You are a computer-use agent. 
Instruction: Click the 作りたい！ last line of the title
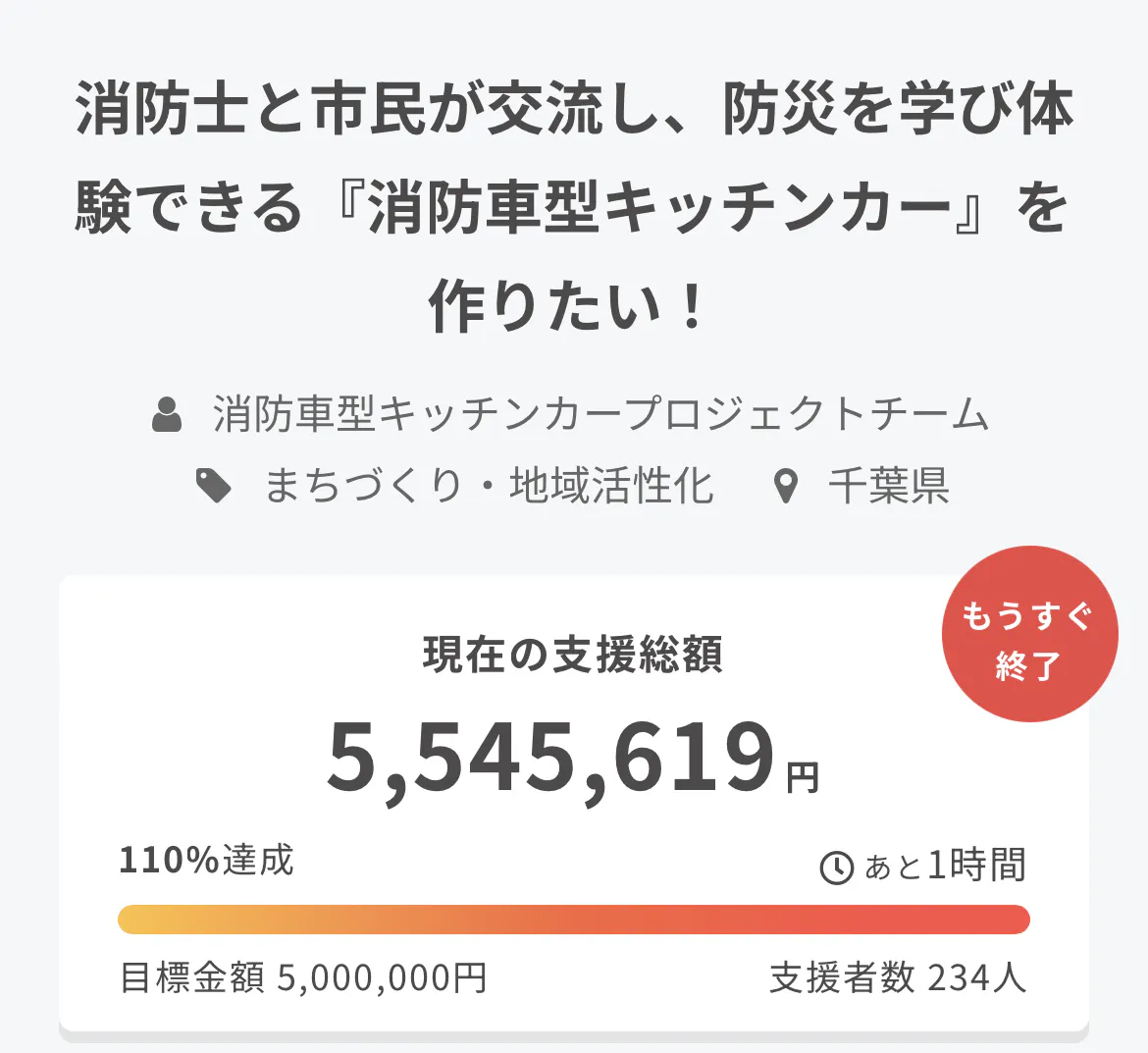click(569, 307)
